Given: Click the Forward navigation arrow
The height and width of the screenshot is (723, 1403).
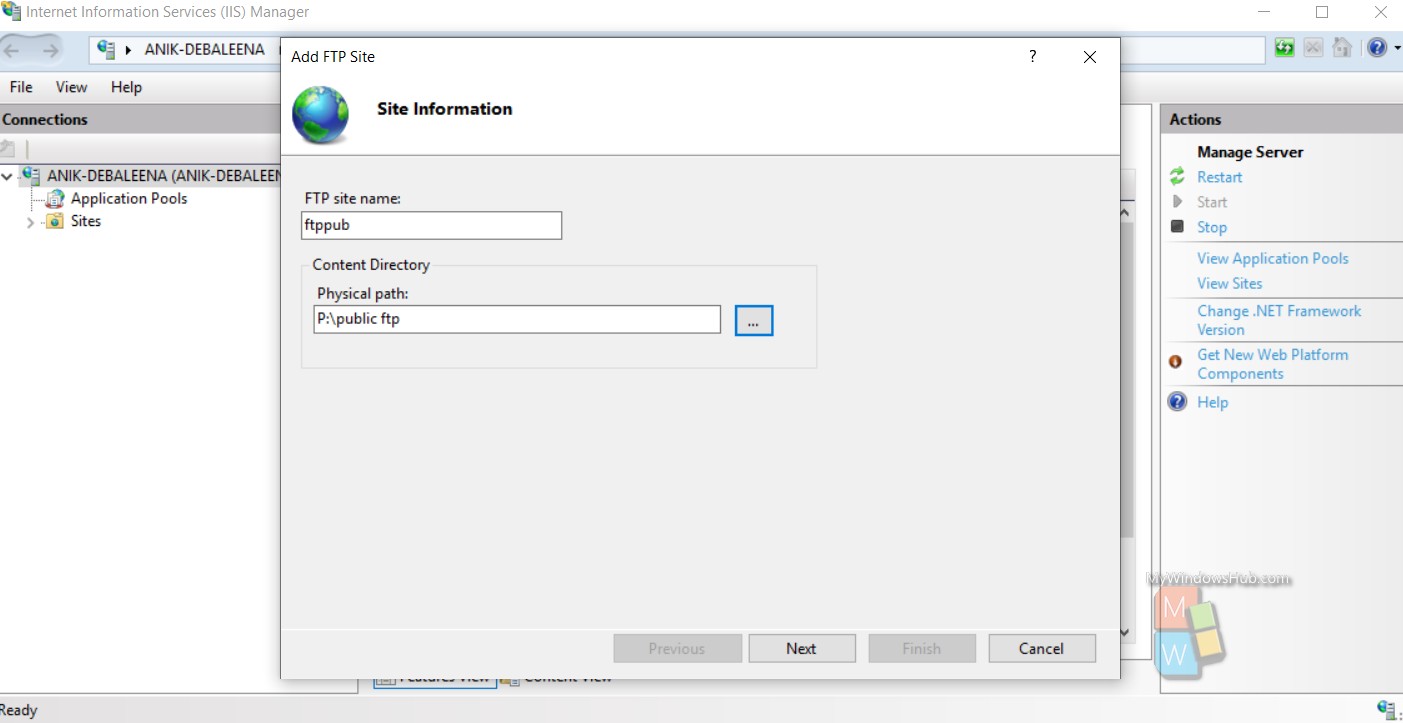Looking at the screenshot, I should [50, 49].
